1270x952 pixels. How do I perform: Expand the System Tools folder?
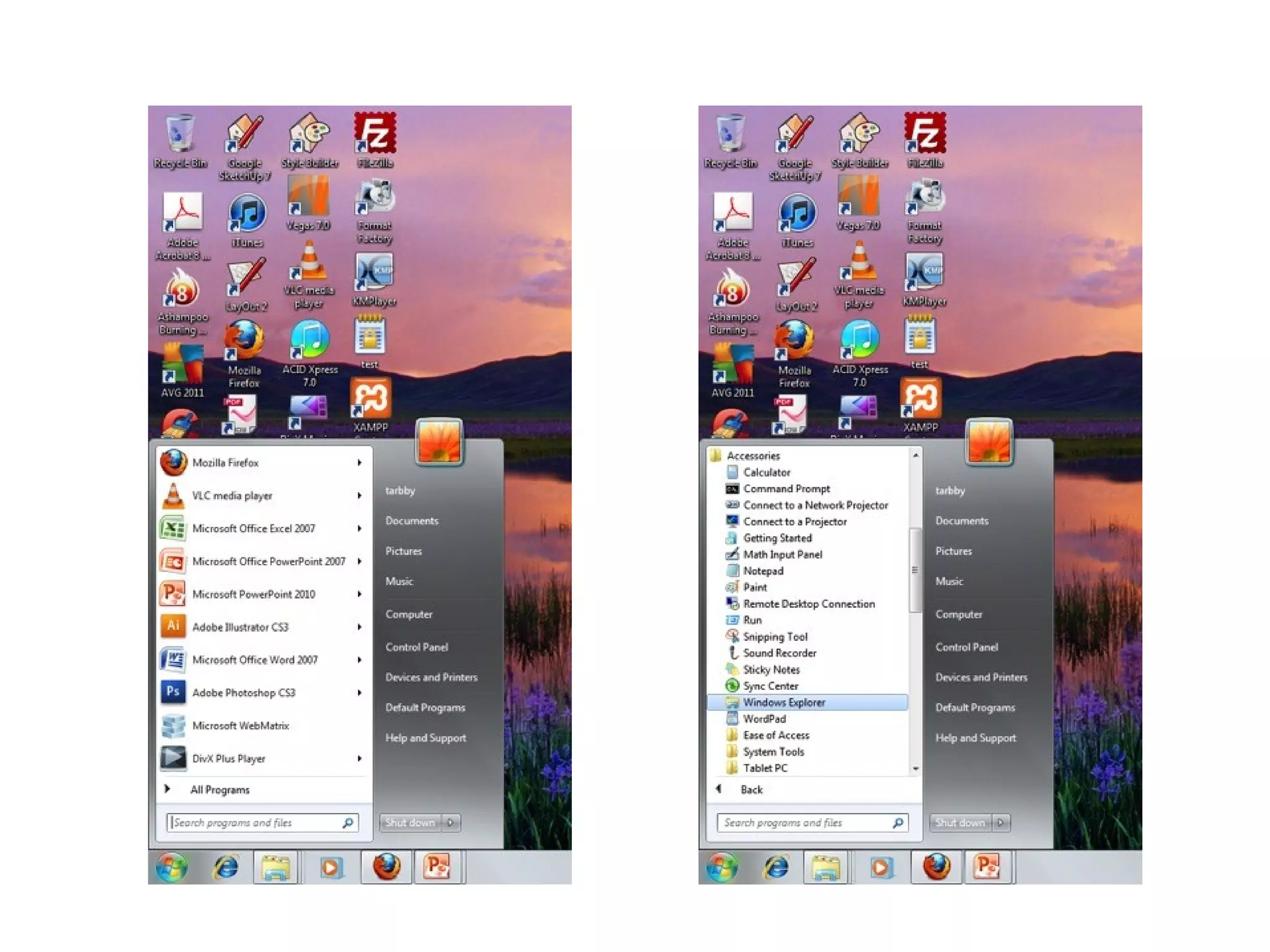click(x=773, y=751)
